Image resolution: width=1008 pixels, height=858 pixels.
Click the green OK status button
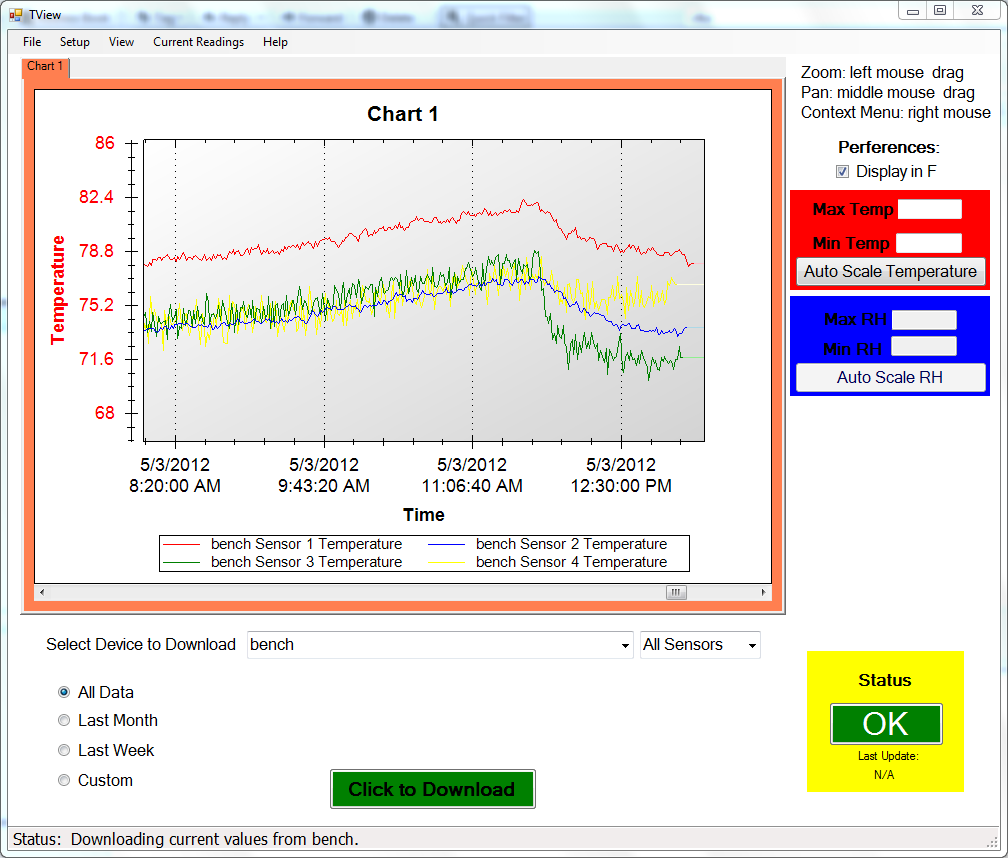(886, 724)
